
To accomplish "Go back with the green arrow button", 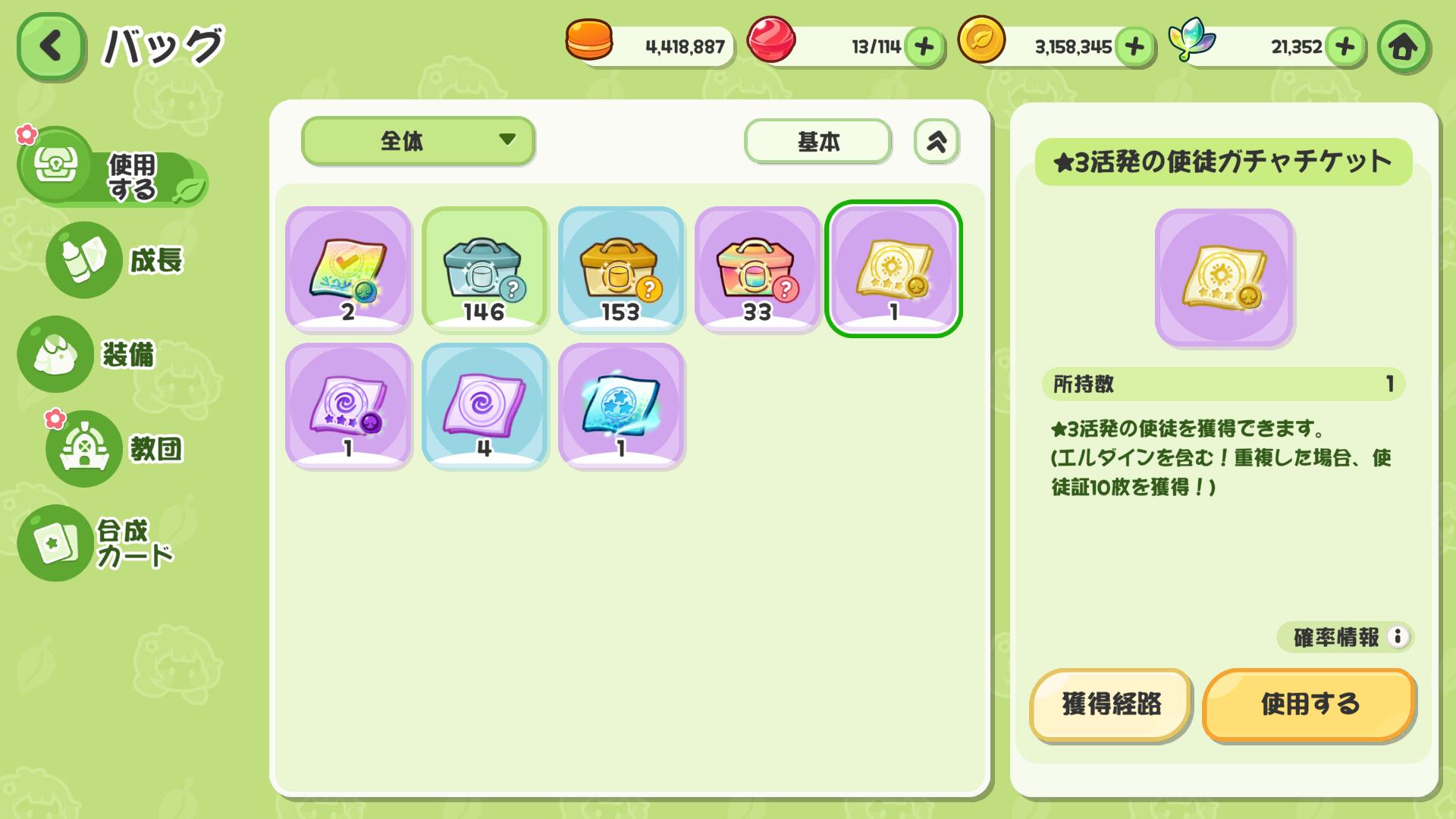I will pos(50,46).
